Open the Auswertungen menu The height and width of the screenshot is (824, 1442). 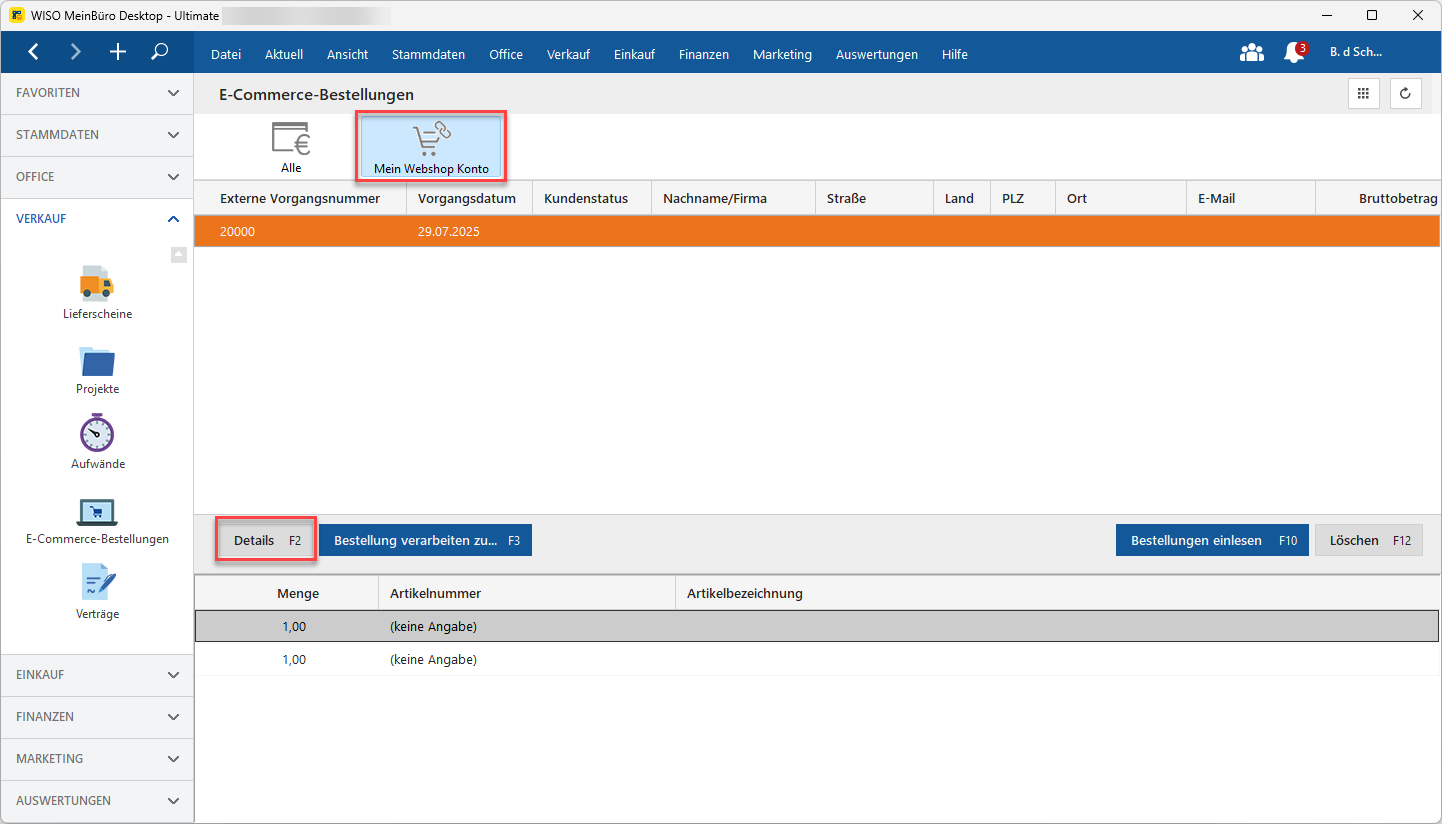click(x=877, y=54)
